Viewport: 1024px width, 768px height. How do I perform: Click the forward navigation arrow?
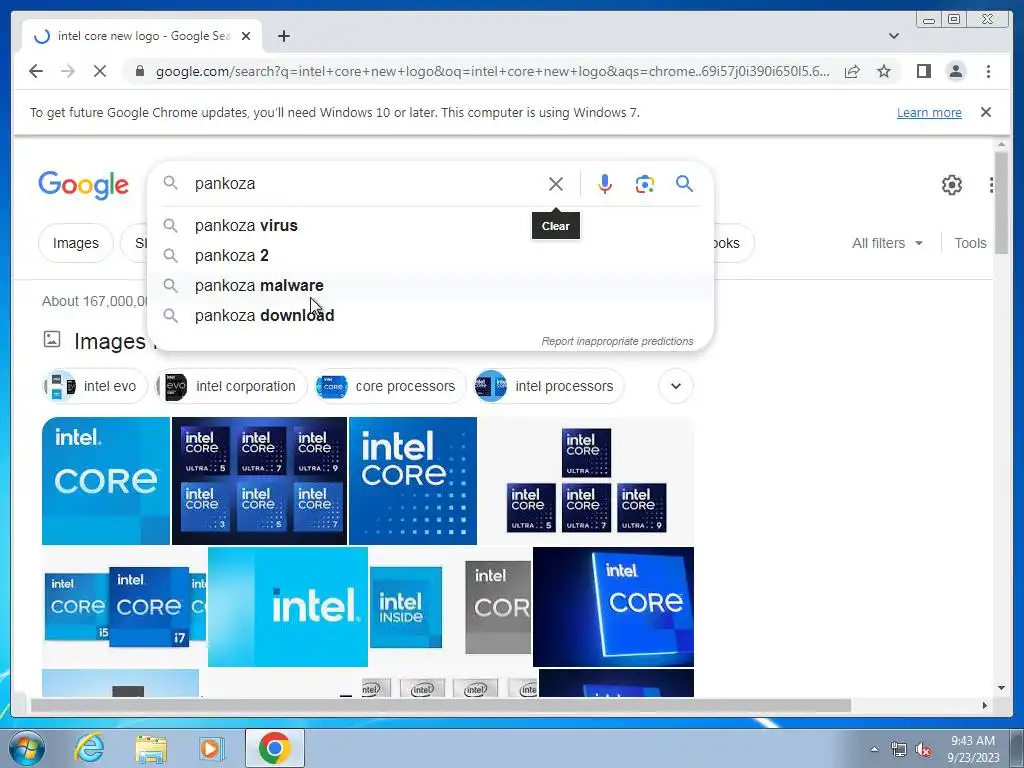pyautogui.click(x=68, y=71)
